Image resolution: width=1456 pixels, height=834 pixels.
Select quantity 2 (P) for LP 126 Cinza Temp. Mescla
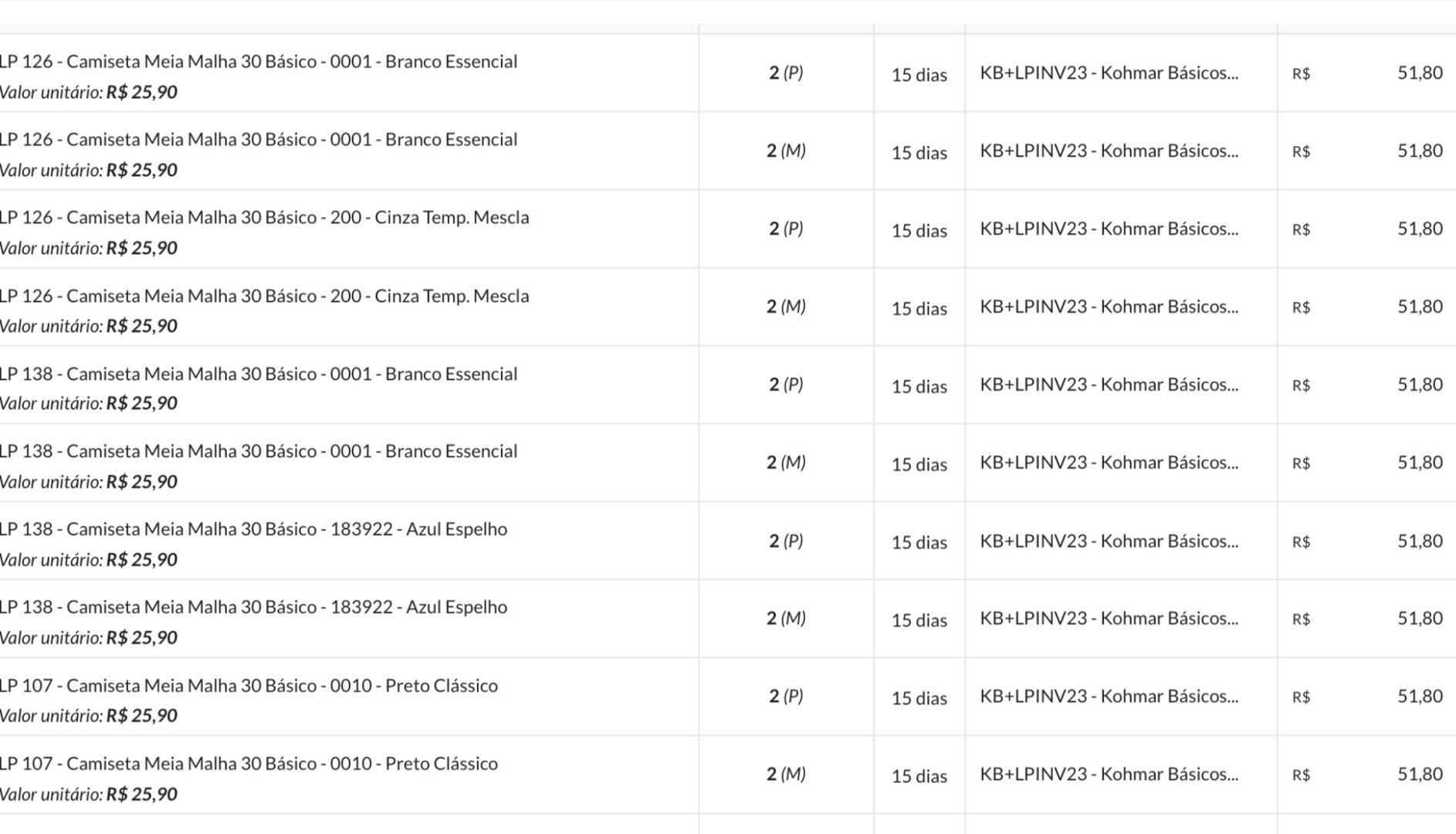pyautogui.click(x=786, y=229)
